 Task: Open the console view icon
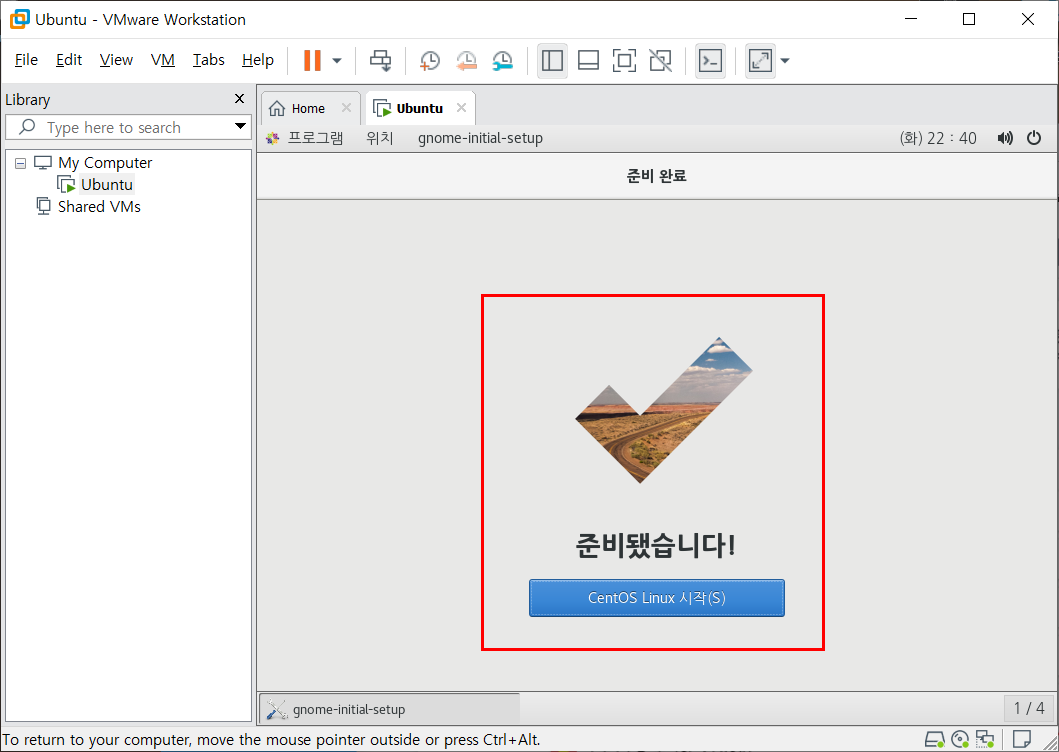tap(710, 60)
